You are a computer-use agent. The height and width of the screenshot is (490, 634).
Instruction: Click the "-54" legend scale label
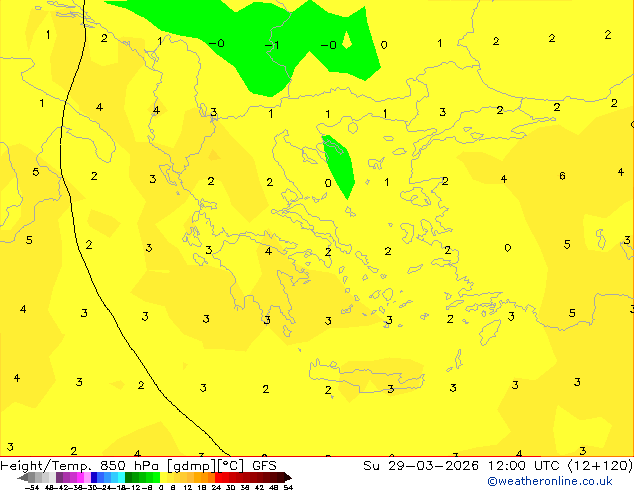(x=32, y=487)
